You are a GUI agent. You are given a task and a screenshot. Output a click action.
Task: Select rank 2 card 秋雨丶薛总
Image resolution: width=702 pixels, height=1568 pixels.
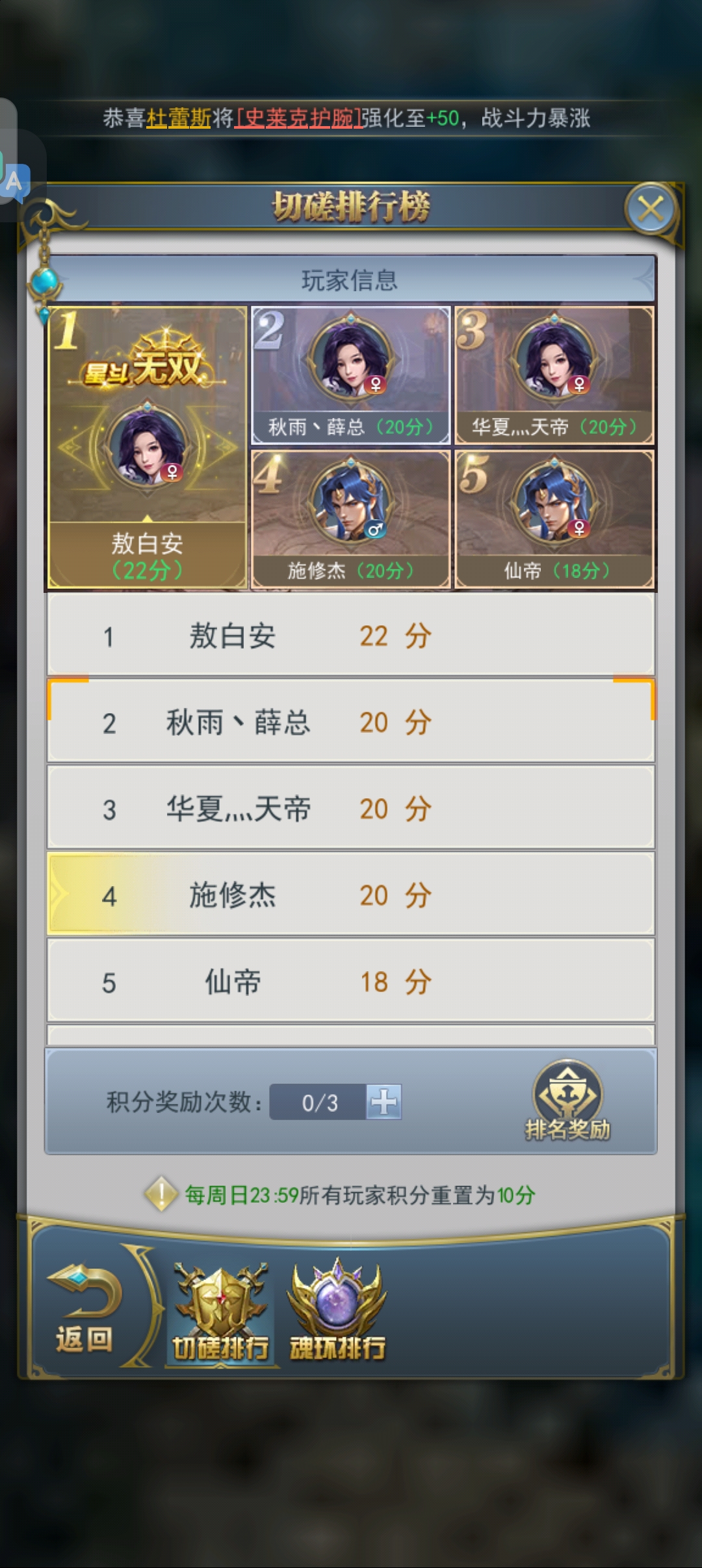pyautogui.click(x=351, y=376)
